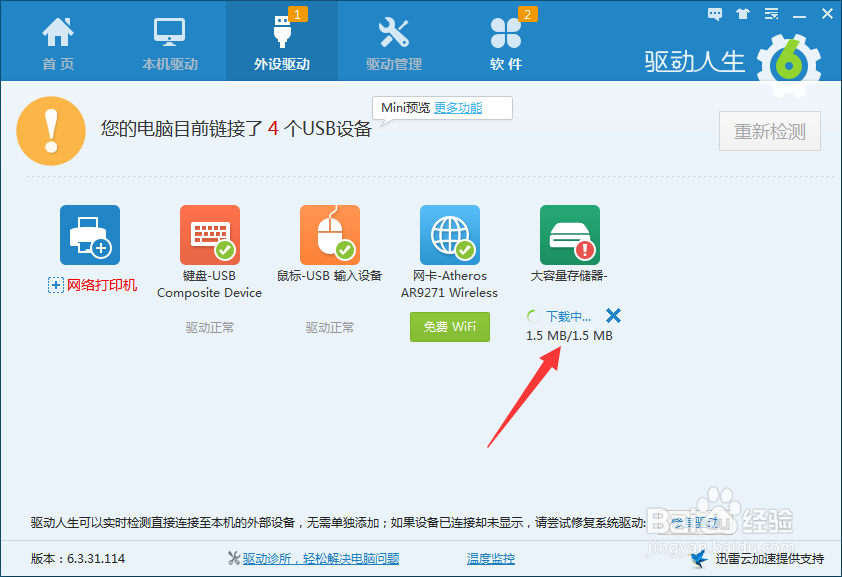Click the 迅雷云加速提供支持 text
Viewport: 842px width, 577px height.
[x=770, y=559]
